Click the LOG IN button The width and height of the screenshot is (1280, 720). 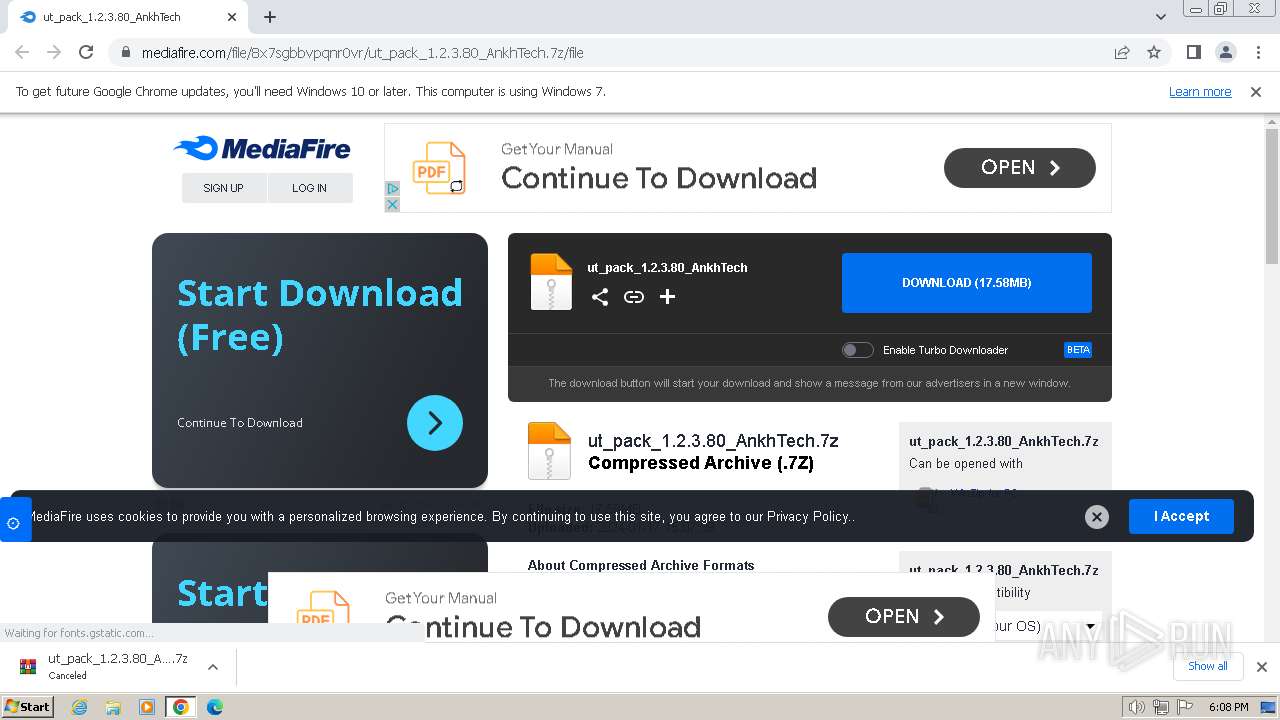pos(309,188)
